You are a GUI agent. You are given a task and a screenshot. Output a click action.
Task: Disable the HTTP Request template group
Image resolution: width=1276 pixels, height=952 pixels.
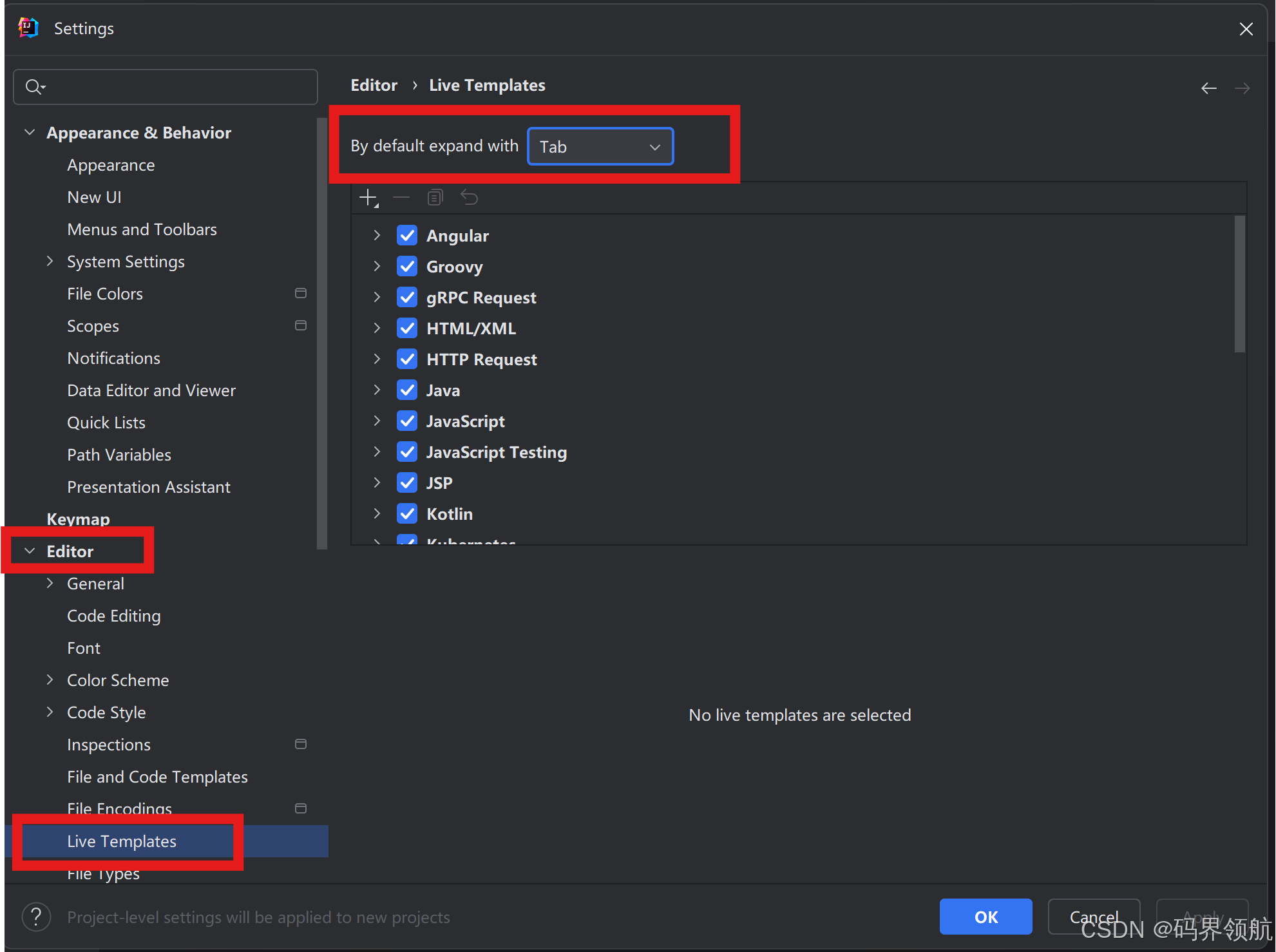(x=407, y=359)
